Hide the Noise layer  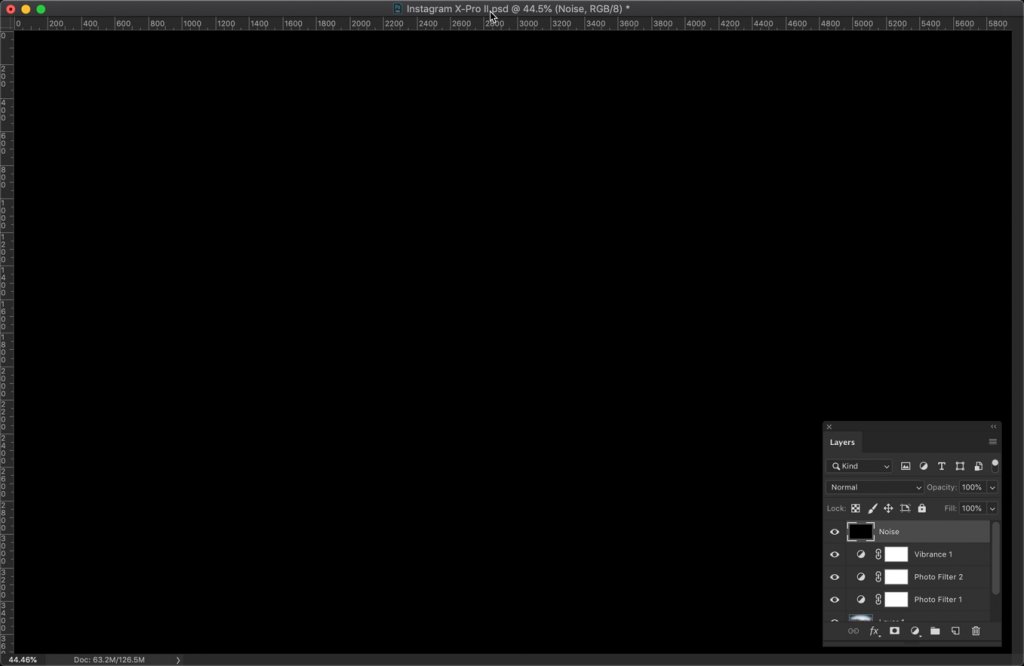pyautogui.click(x=833, y=531)
